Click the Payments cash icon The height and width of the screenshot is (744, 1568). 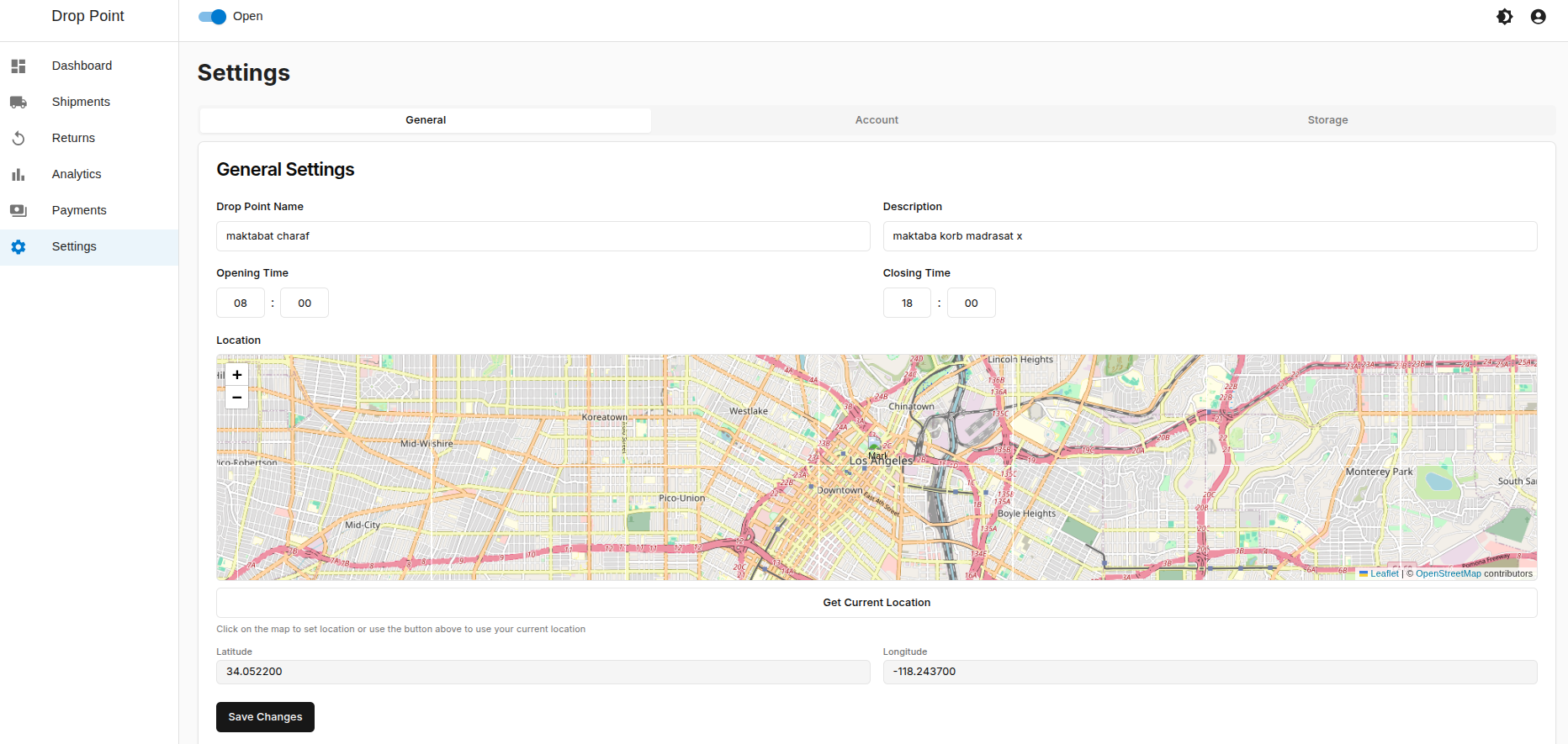pyautogui.click(x=19, y=210)
